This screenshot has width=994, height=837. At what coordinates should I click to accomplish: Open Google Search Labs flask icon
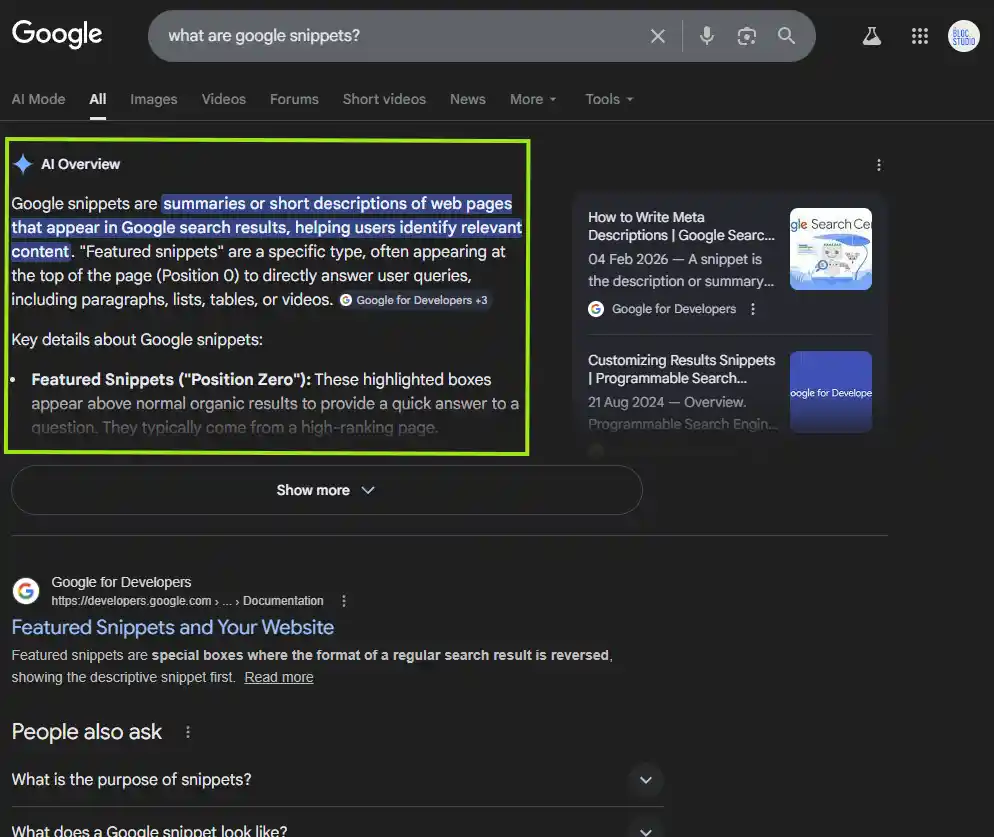pyautogui.click(x=871, y=35)
